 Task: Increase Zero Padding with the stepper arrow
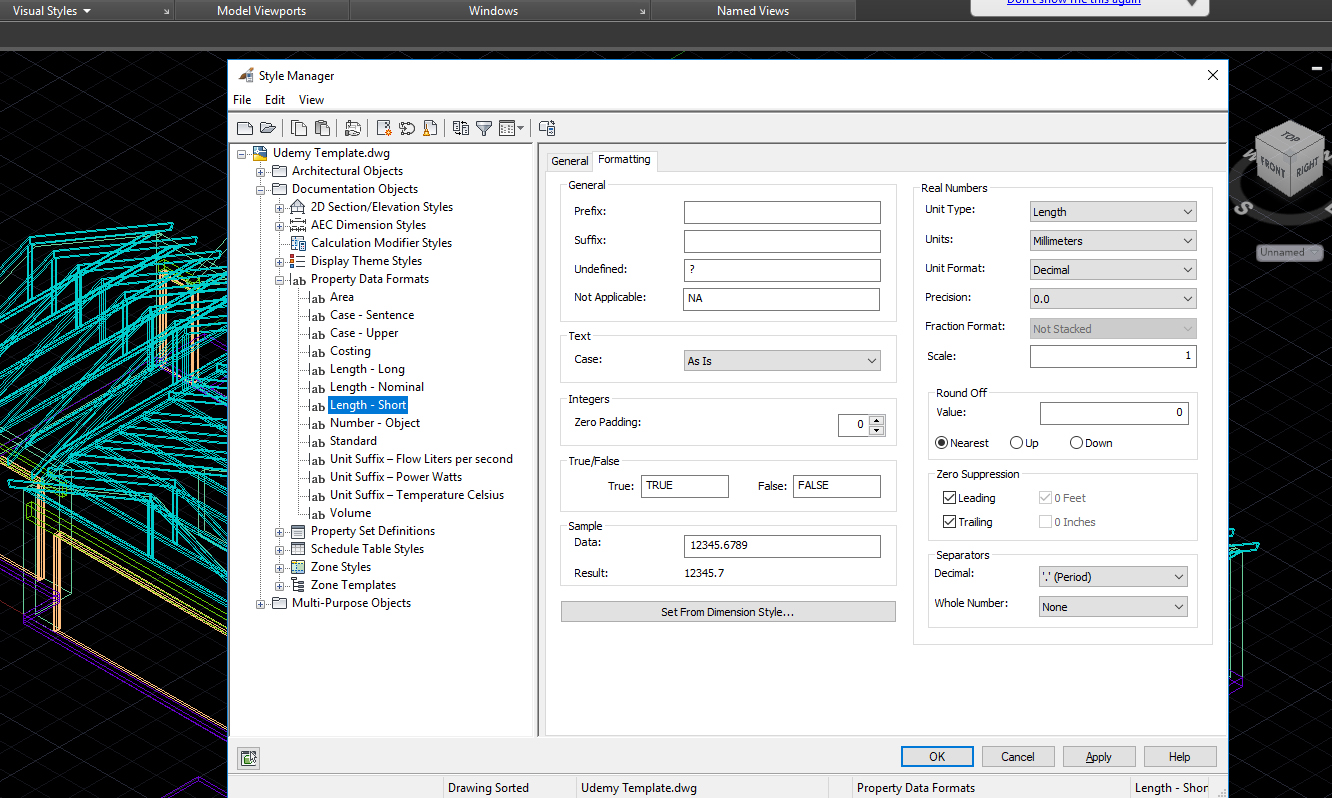tap(877, 418)
